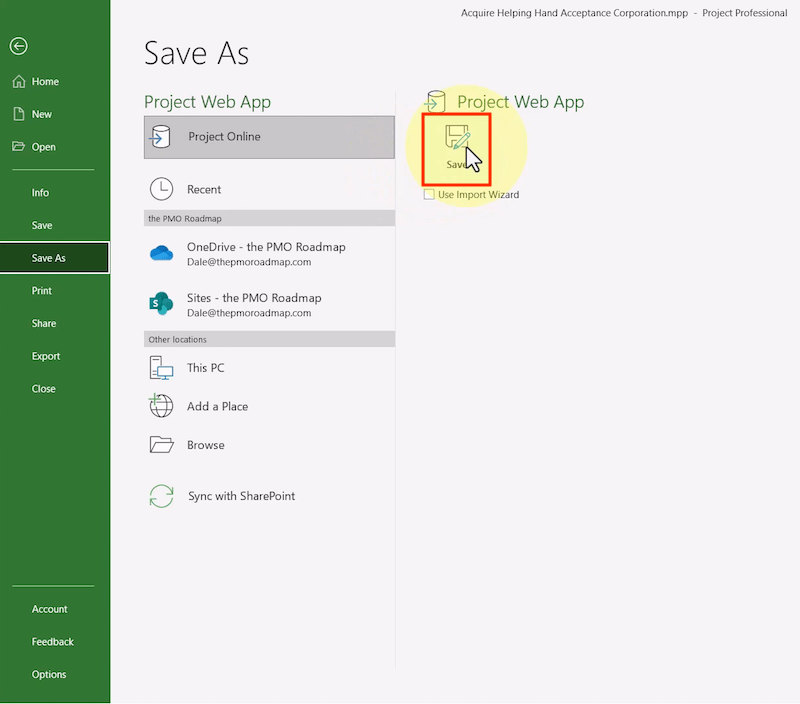Enable the Use Import Wizard checkbox
Viewport: 800px width, 704px height.
pos(429,194)
